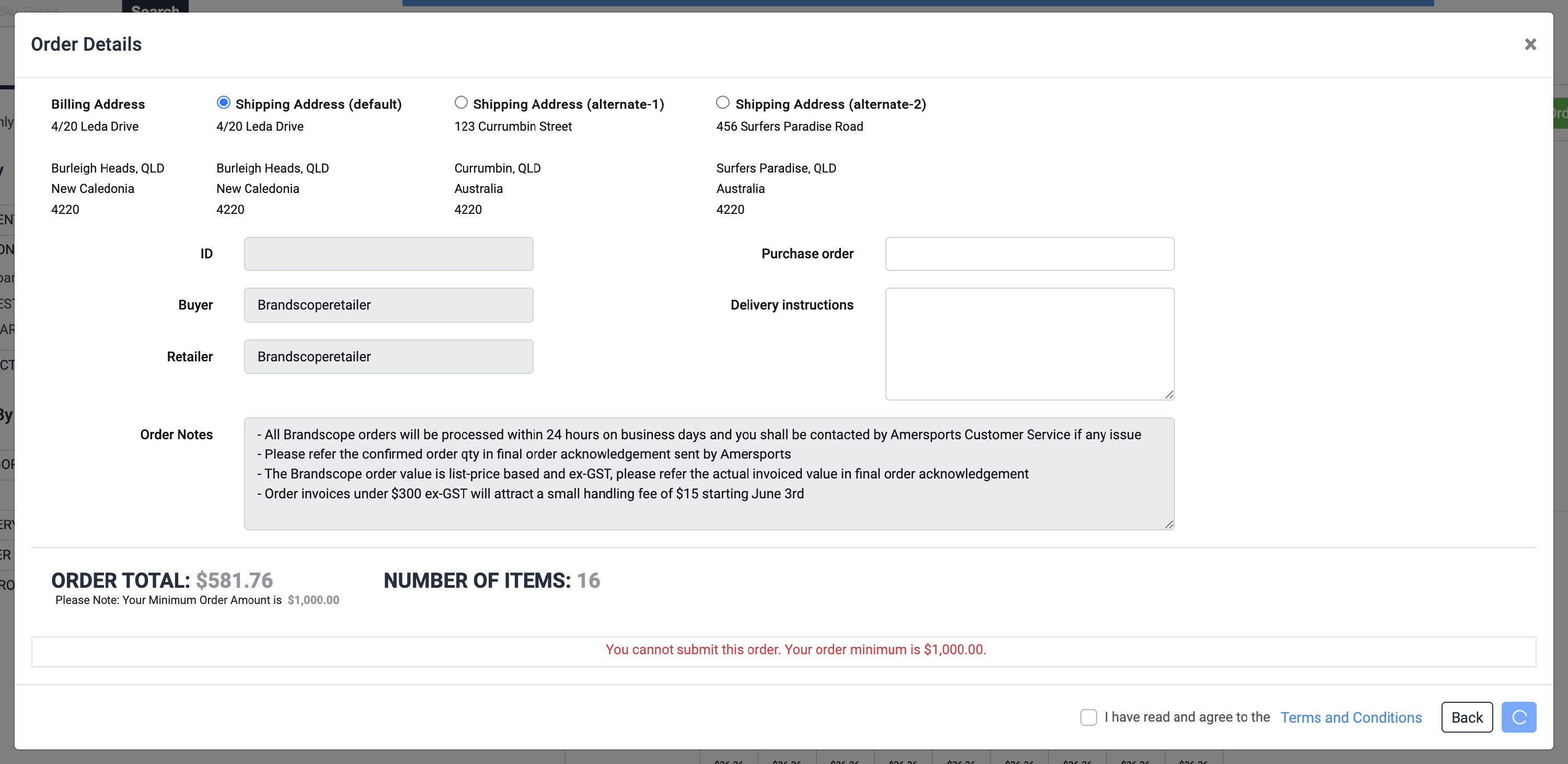Focus the Purchase order input field
The width and height of the screenshot is (1568, 764).
click(1030, 254)
